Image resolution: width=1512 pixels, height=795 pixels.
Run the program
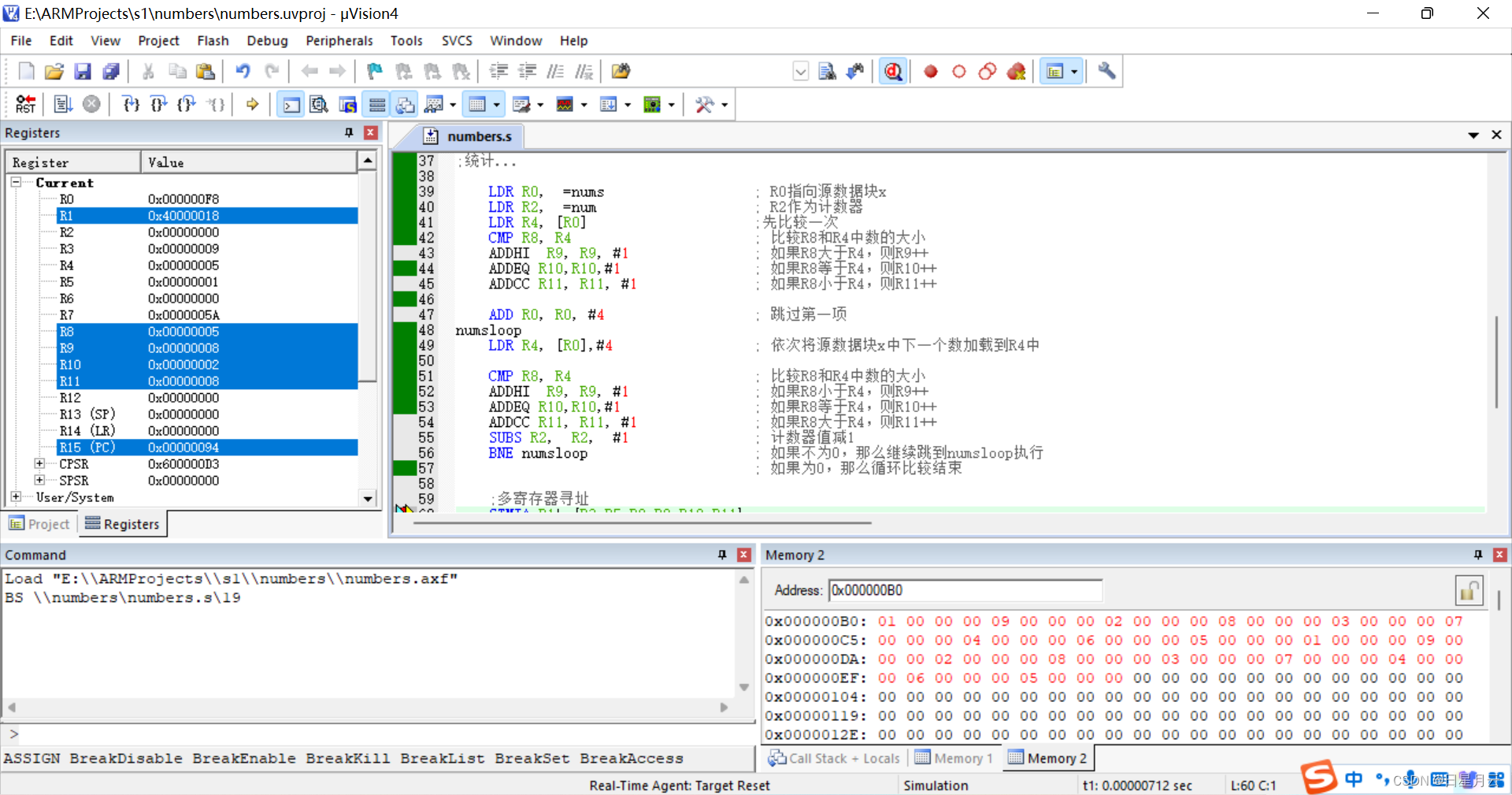pos(63,104)
